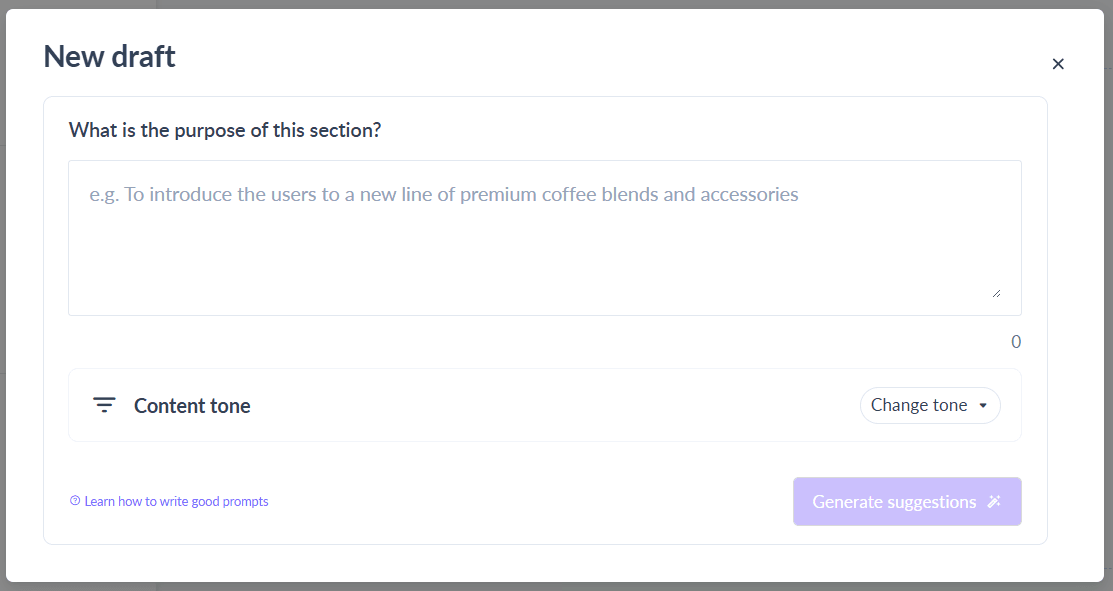This screenshot has width=1113, height=591.
Task: Select the Content tone label
Action: pos(192,405)
